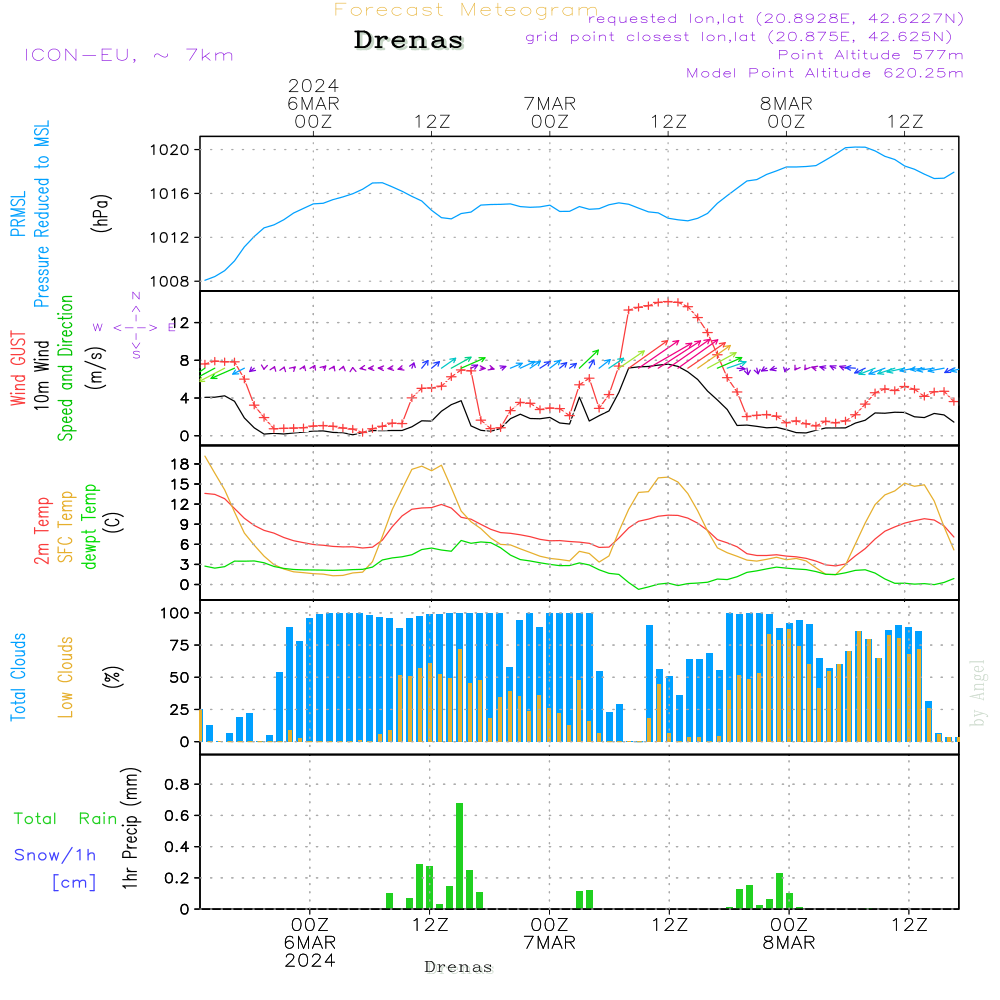Click the "[cm]" snow unit label
1000x1000 pixels.
click(x=74, y=883)
